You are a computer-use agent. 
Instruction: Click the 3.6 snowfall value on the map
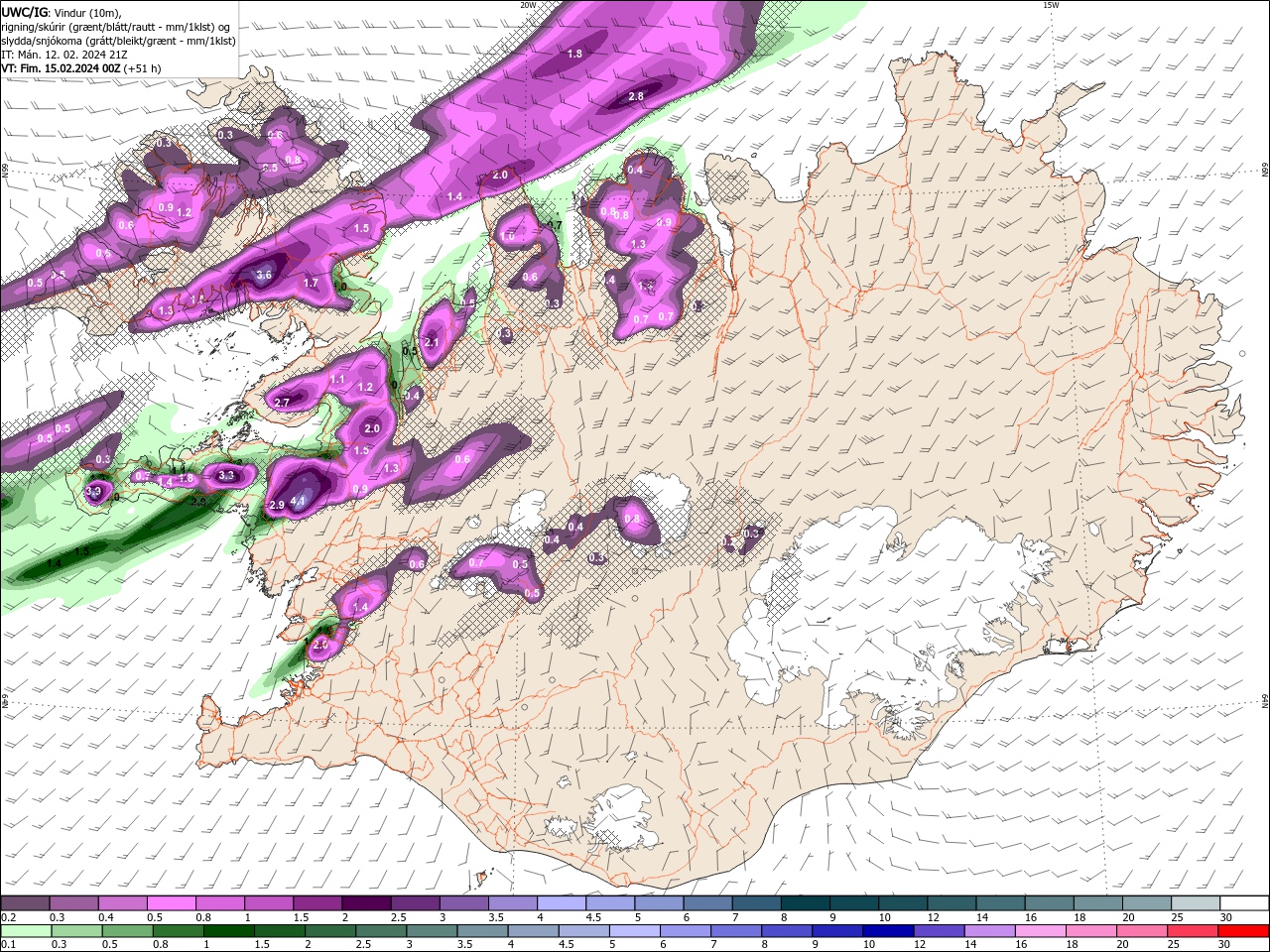[x=264, y=275]
